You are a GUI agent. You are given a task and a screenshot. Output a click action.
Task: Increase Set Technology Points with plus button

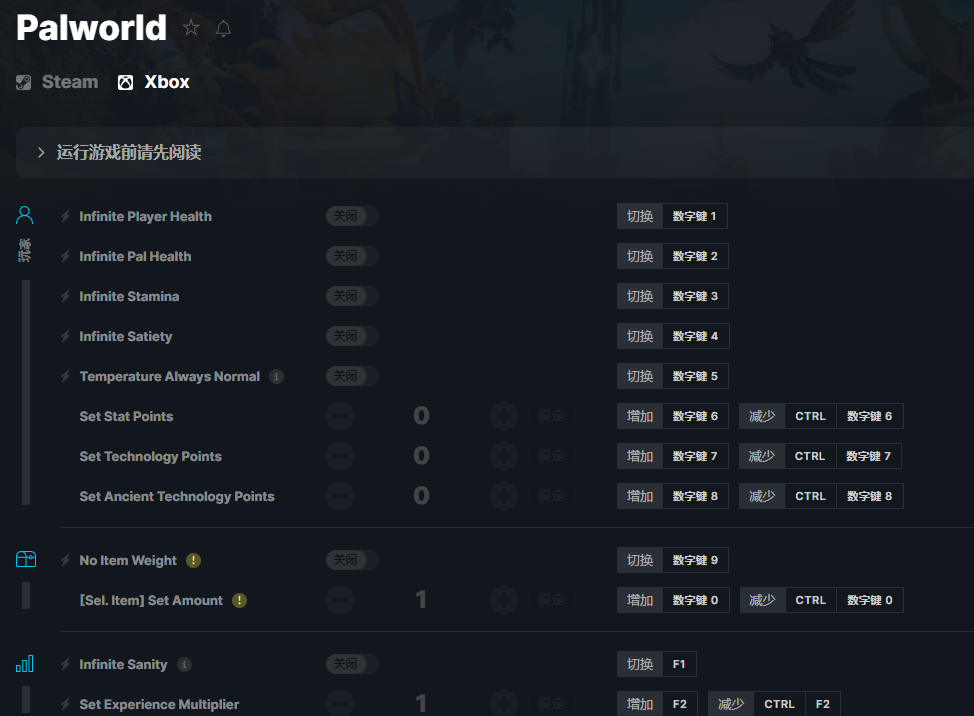504,456
